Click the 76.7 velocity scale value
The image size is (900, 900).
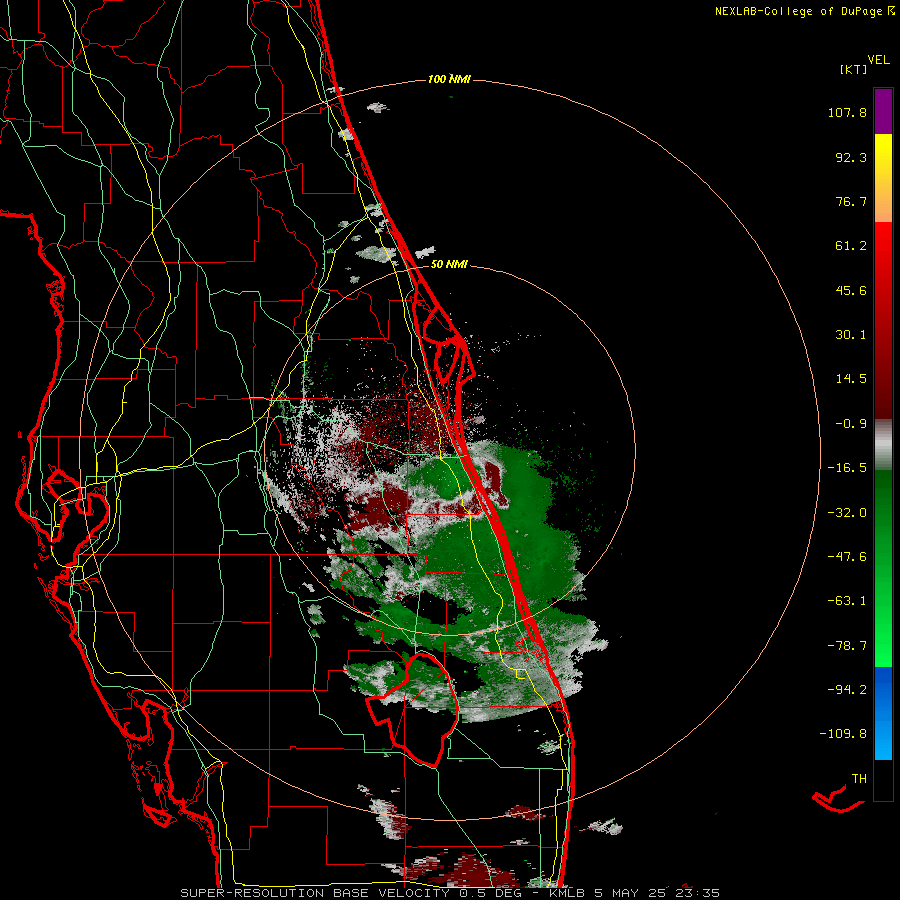pyautogui.click(x=851, y=201)
